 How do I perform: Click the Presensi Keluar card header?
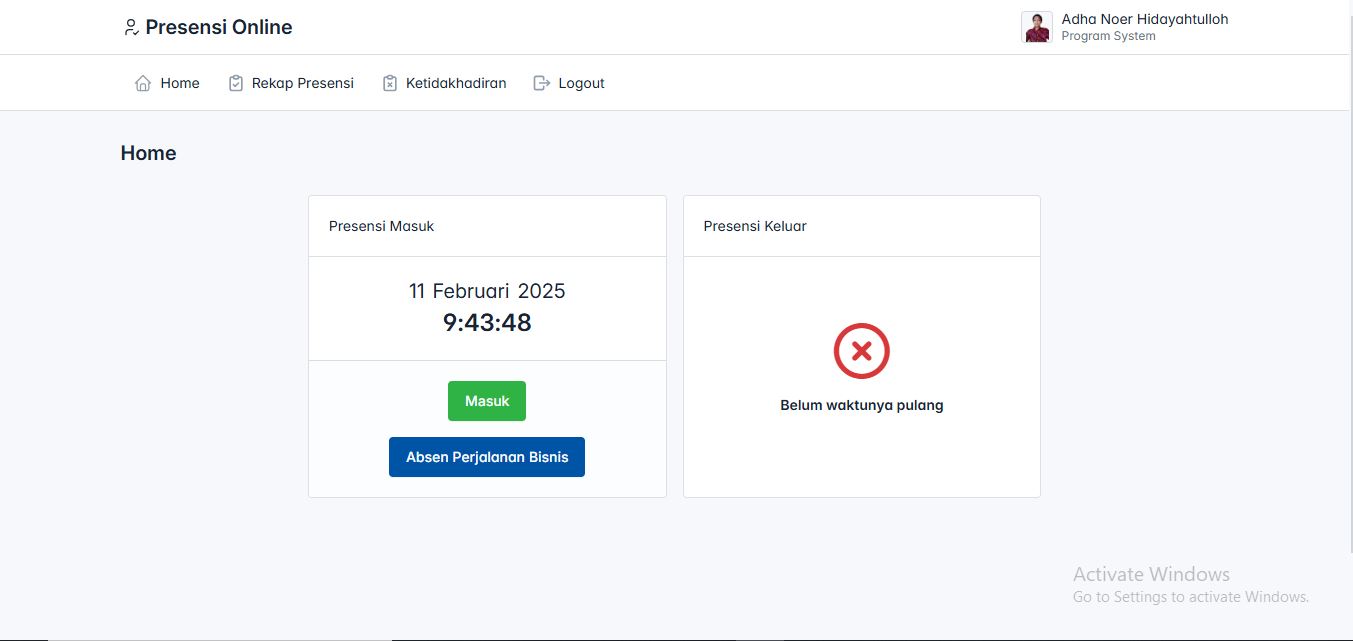[x=862, y=226]
